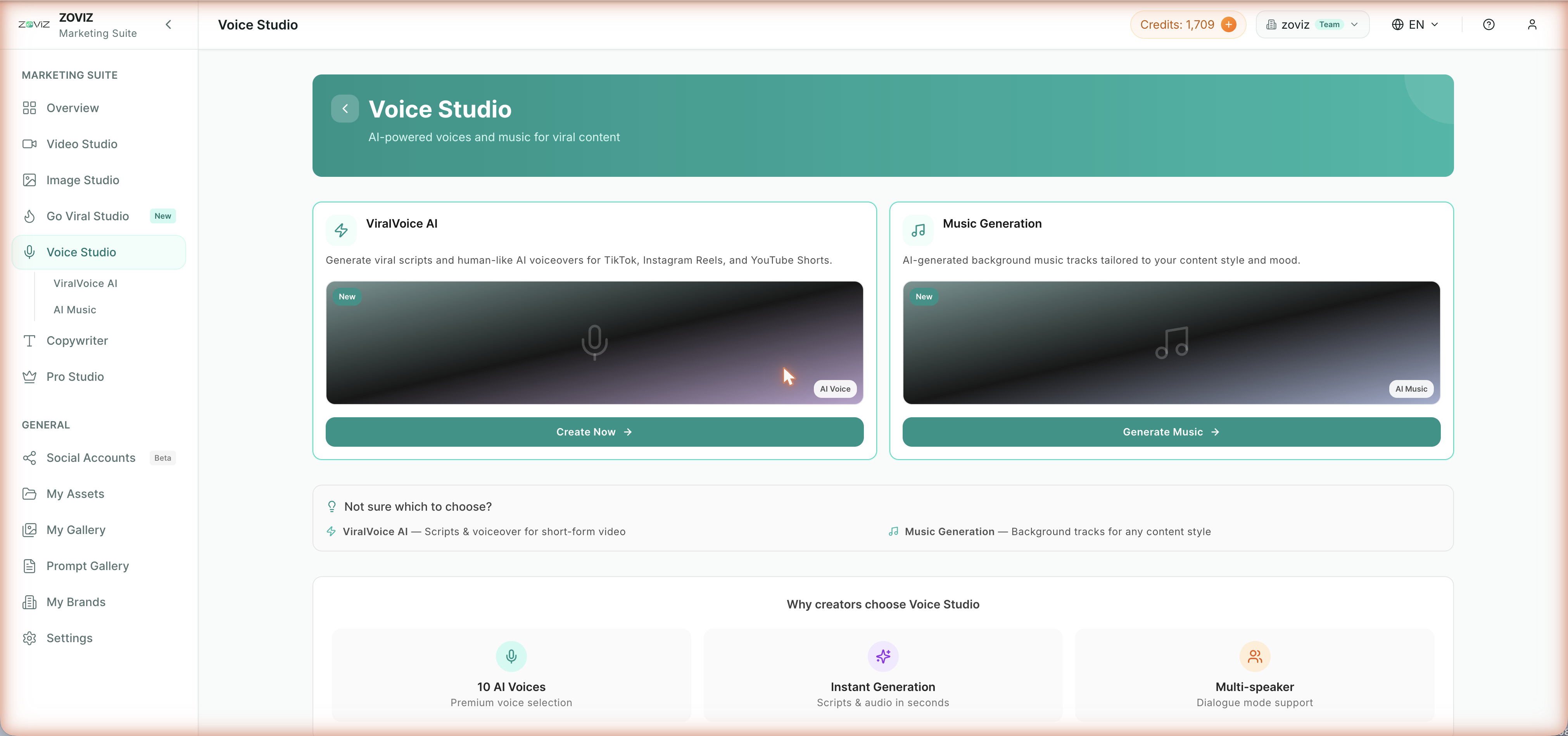Click the Settings gear icon

[29, 638]
